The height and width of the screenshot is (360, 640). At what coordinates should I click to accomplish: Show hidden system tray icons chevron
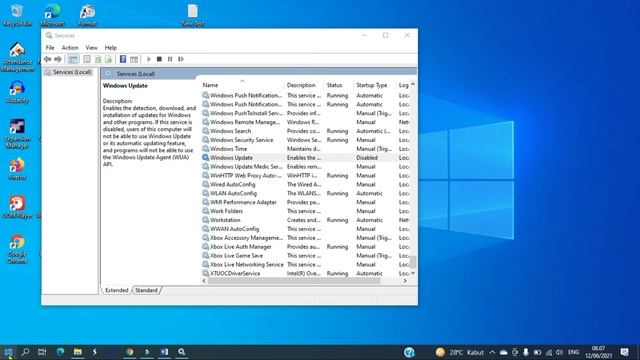(x=493, y=352)
